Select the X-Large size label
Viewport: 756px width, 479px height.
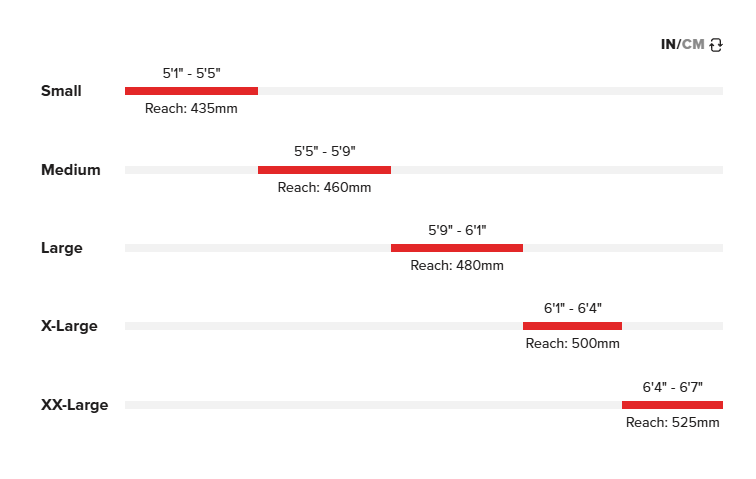[x=69, y=326]
